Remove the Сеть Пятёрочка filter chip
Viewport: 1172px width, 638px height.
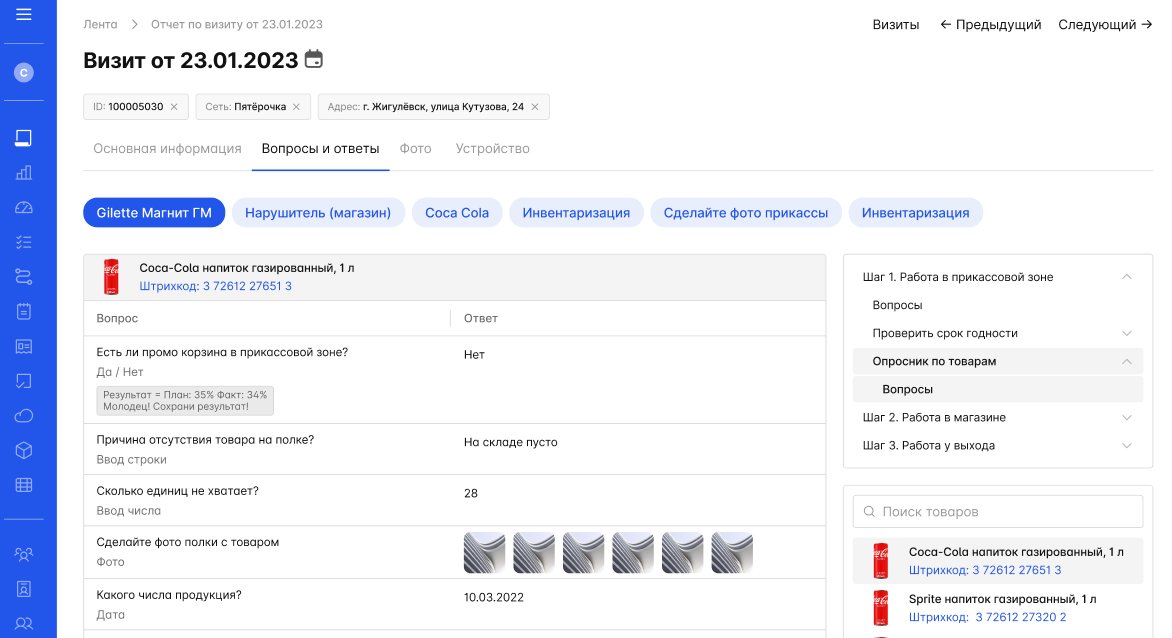click(296, 107)
